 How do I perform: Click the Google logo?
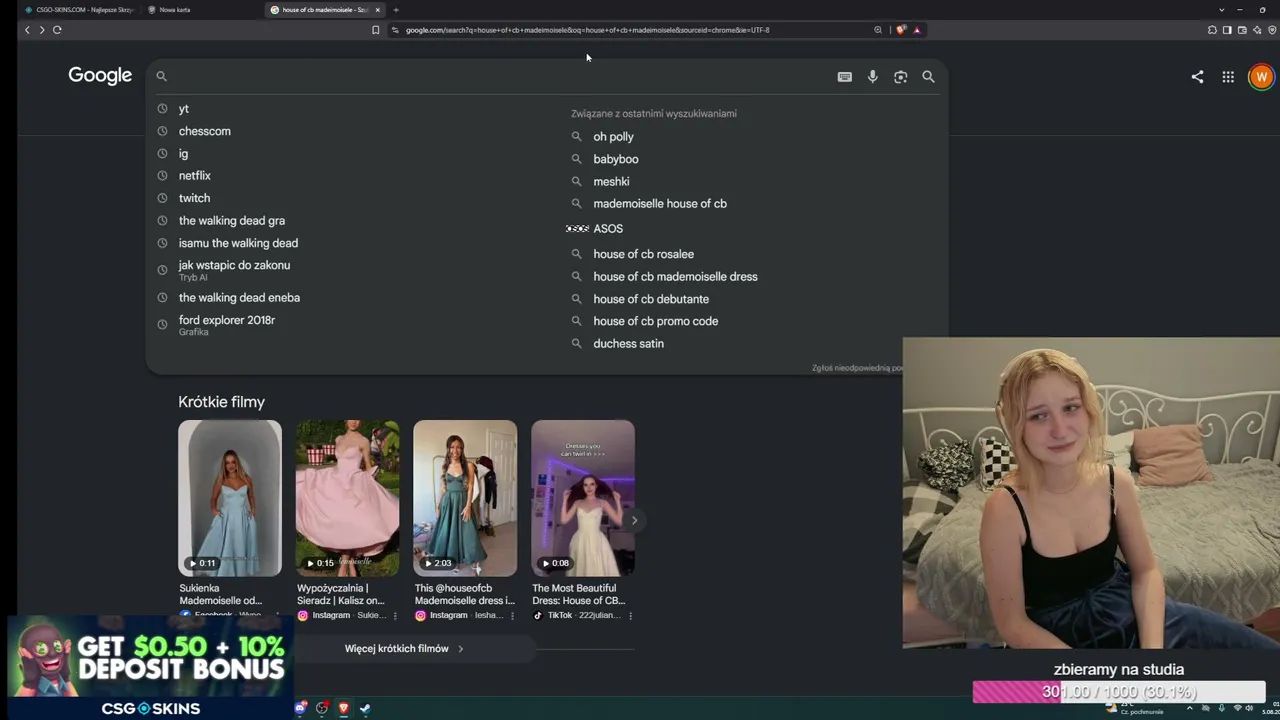pos(100,76)
